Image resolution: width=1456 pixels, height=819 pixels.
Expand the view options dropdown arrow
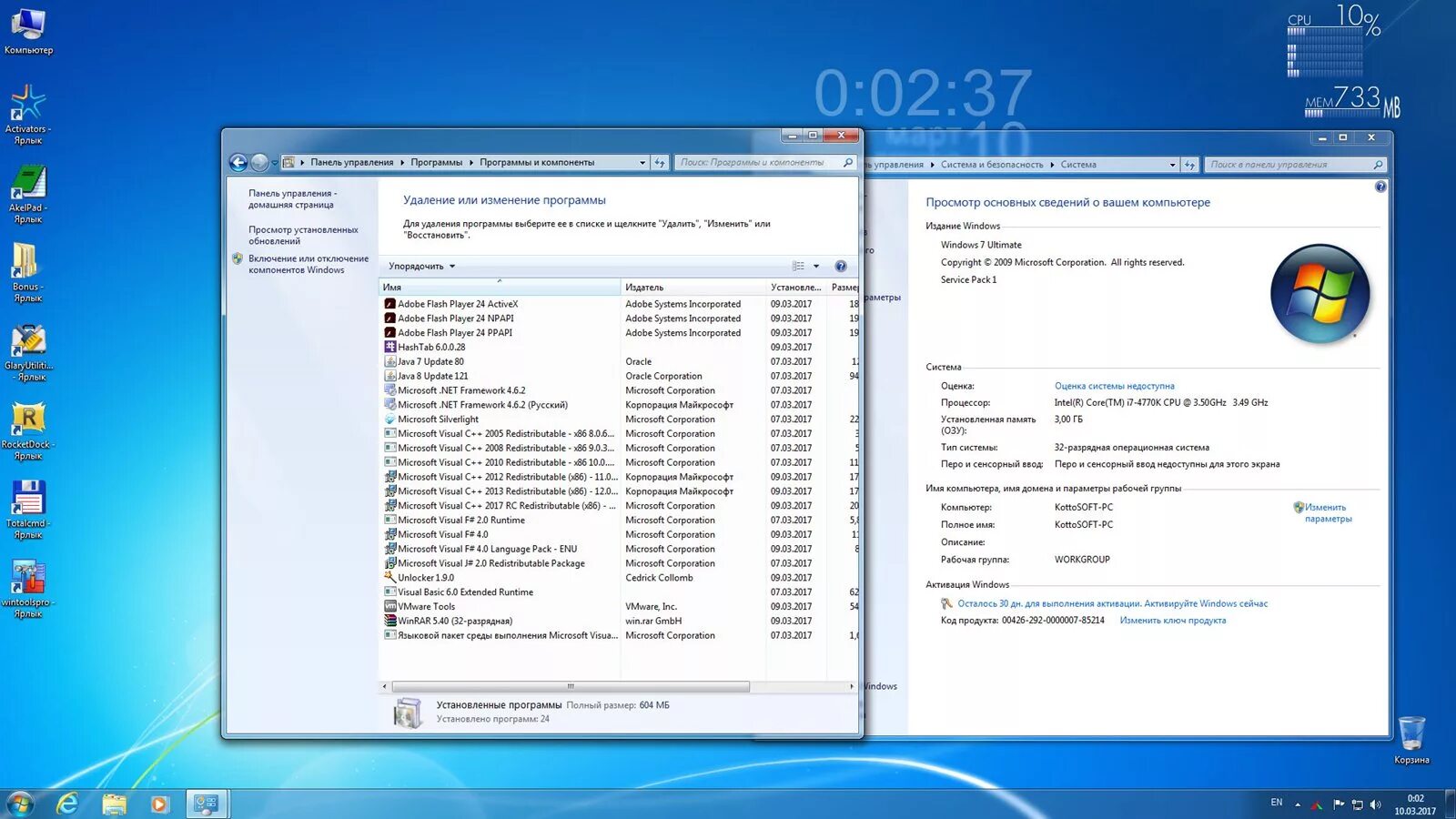(816, 267)
